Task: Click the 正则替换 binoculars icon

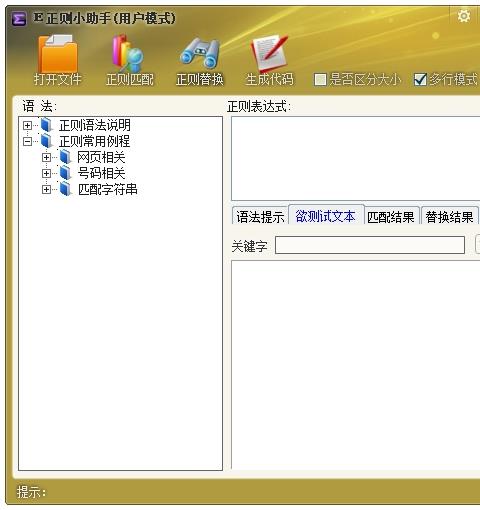Action: pyautogui.click(x=199, y=53)
